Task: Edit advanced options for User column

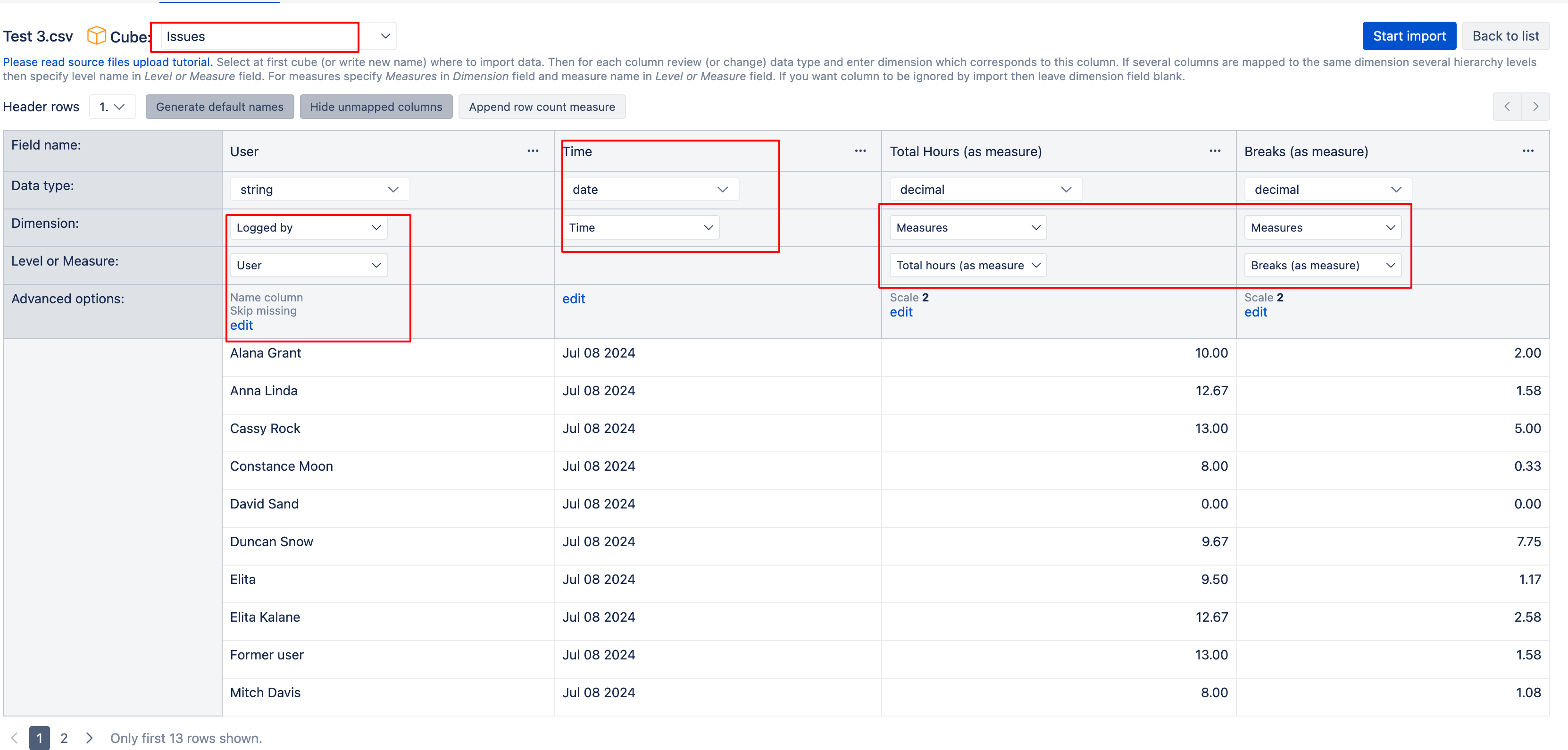Action: point(241,325)
